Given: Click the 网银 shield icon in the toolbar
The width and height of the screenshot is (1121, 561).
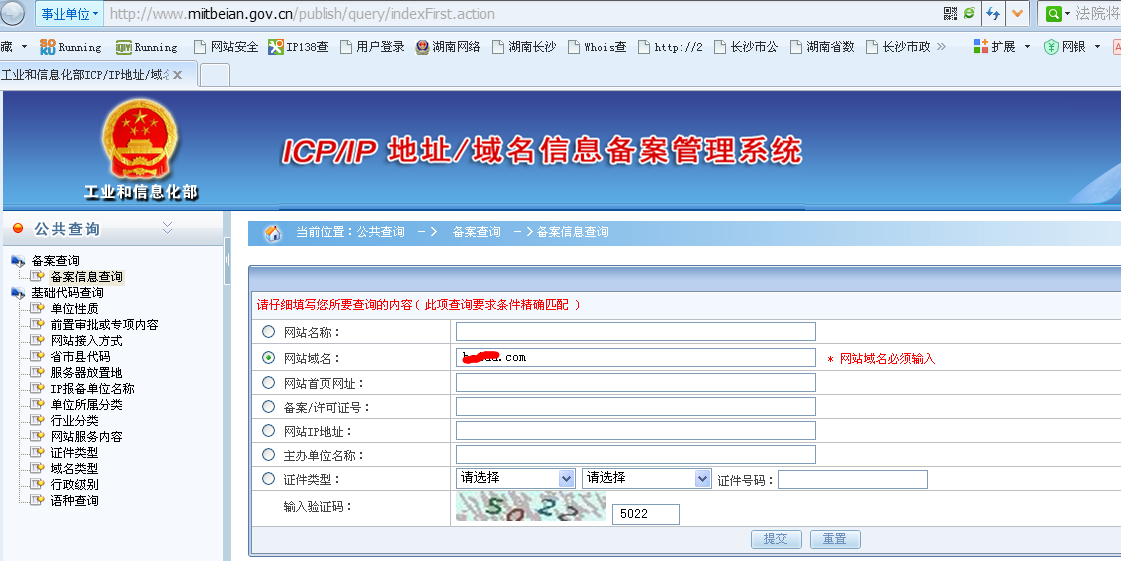Looking at the screenshot, I should tap(1051, 47).
